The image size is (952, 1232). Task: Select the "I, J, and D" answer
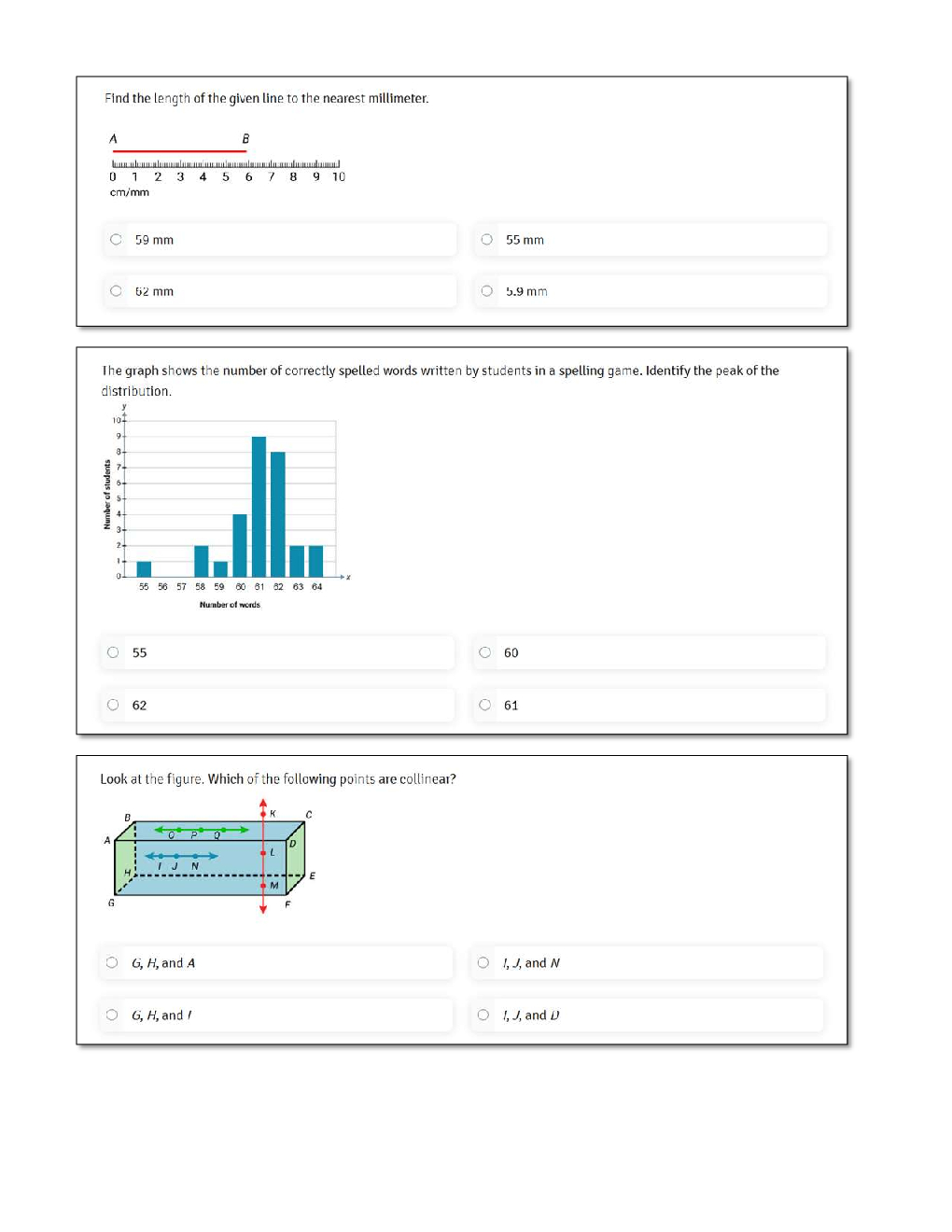point(483,1015)
